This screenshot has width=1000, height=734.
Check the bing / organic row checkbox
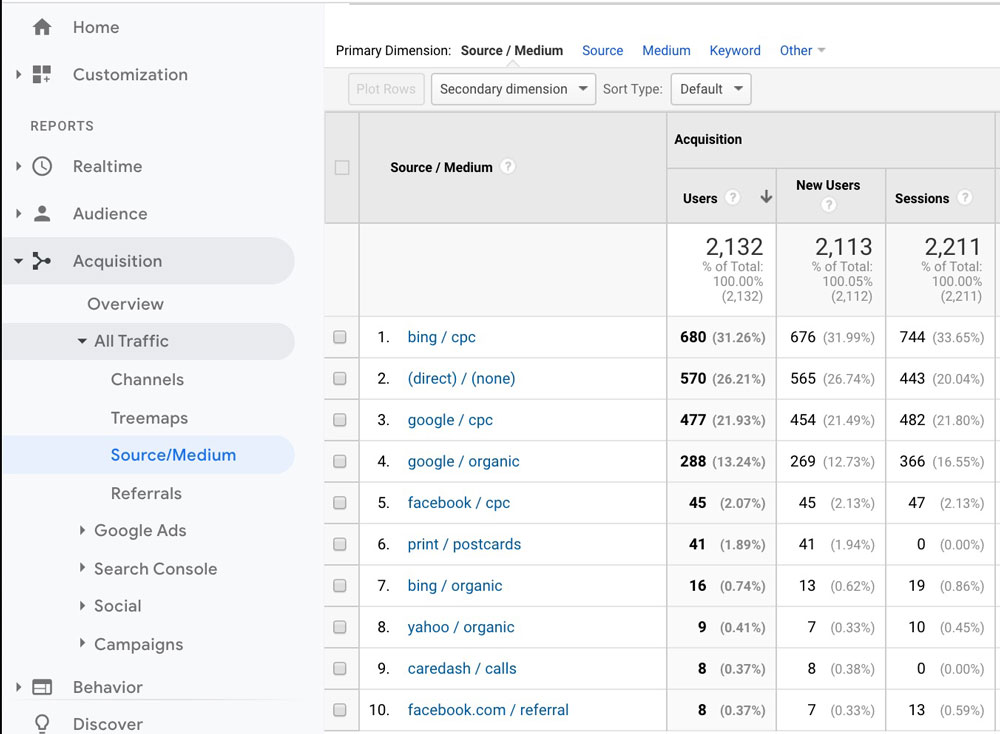tap(340, 585)
